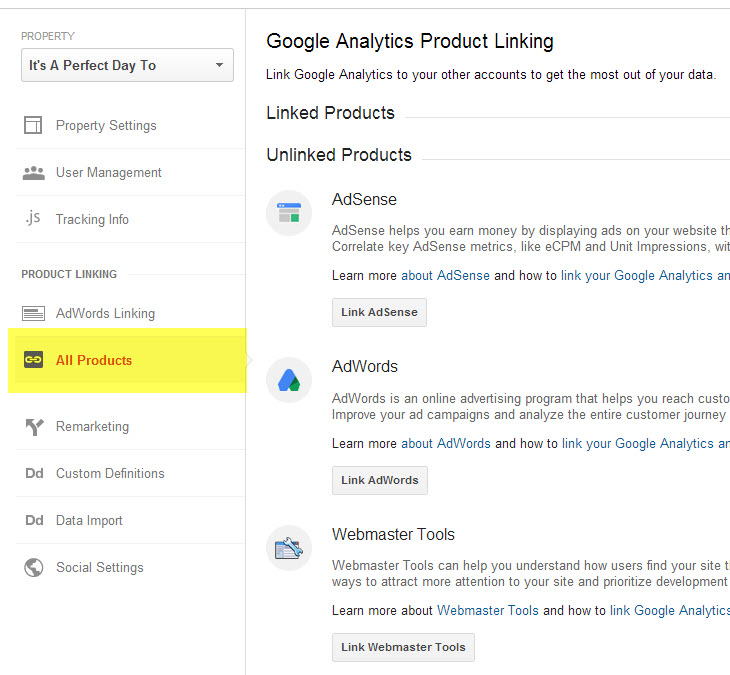Click the All Products chain link icon
The height and width of the screenshot is (675, 730).
pos(34,359)
